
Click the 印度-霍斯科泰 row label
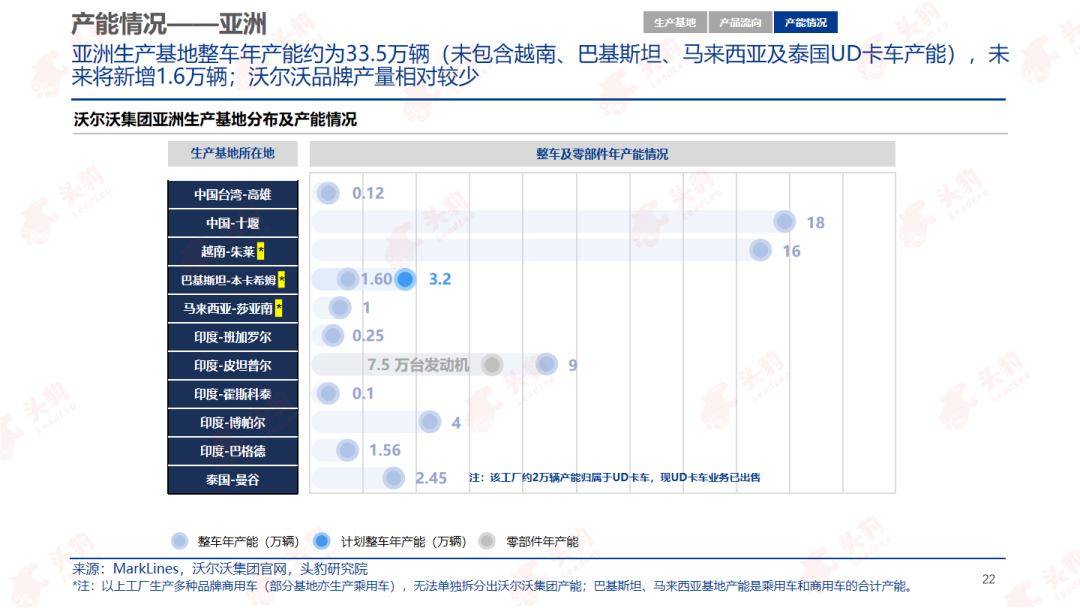tap(233, 395)
